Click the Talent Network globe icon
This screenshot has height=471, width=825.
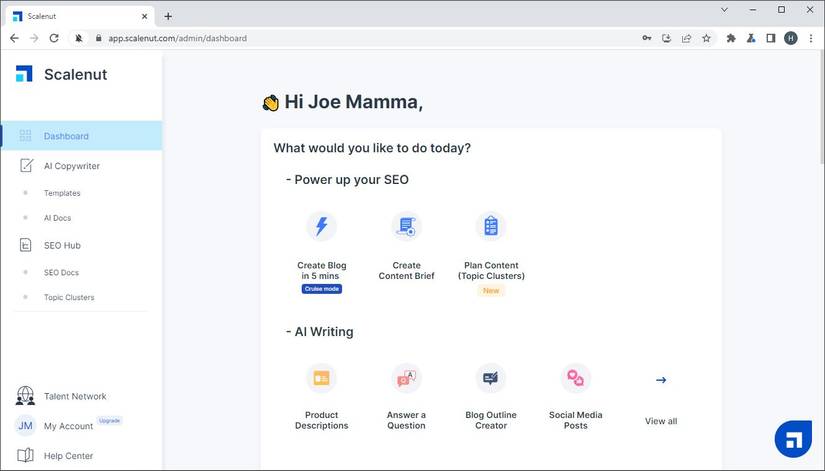point(25,396)
